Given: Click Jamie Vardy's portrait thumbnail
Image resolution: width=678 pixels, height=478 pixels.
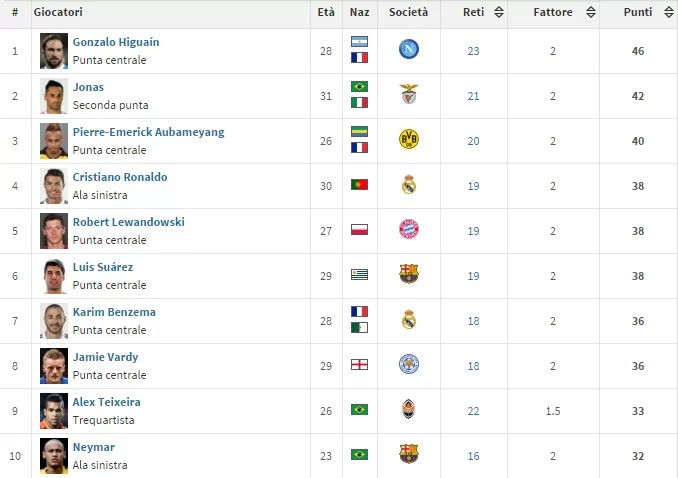Looking at the screenshot, I should 54,365.
